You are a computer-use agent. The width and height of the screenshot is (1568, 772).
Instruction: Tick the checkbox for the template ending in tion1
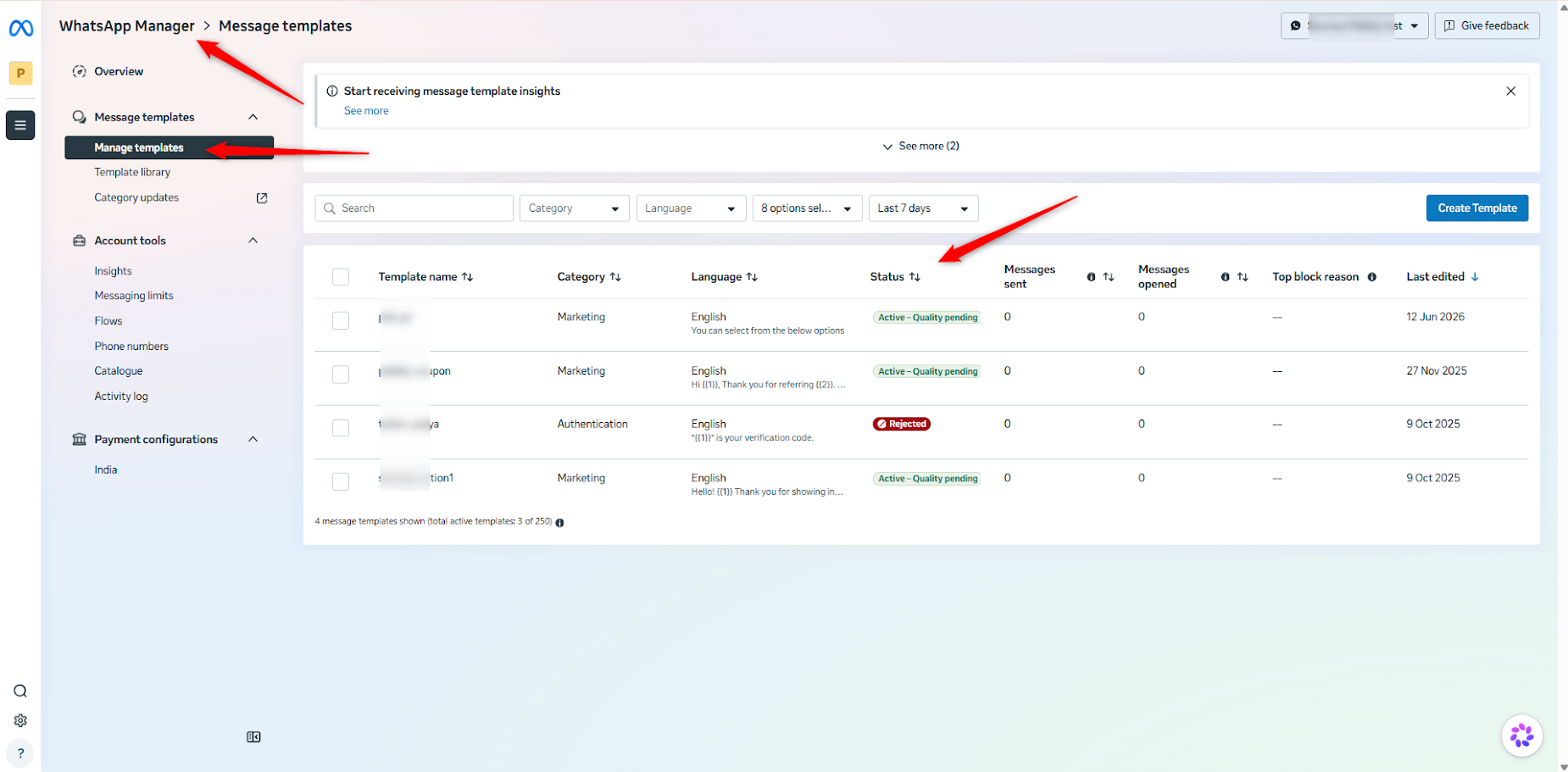point(341,481)
